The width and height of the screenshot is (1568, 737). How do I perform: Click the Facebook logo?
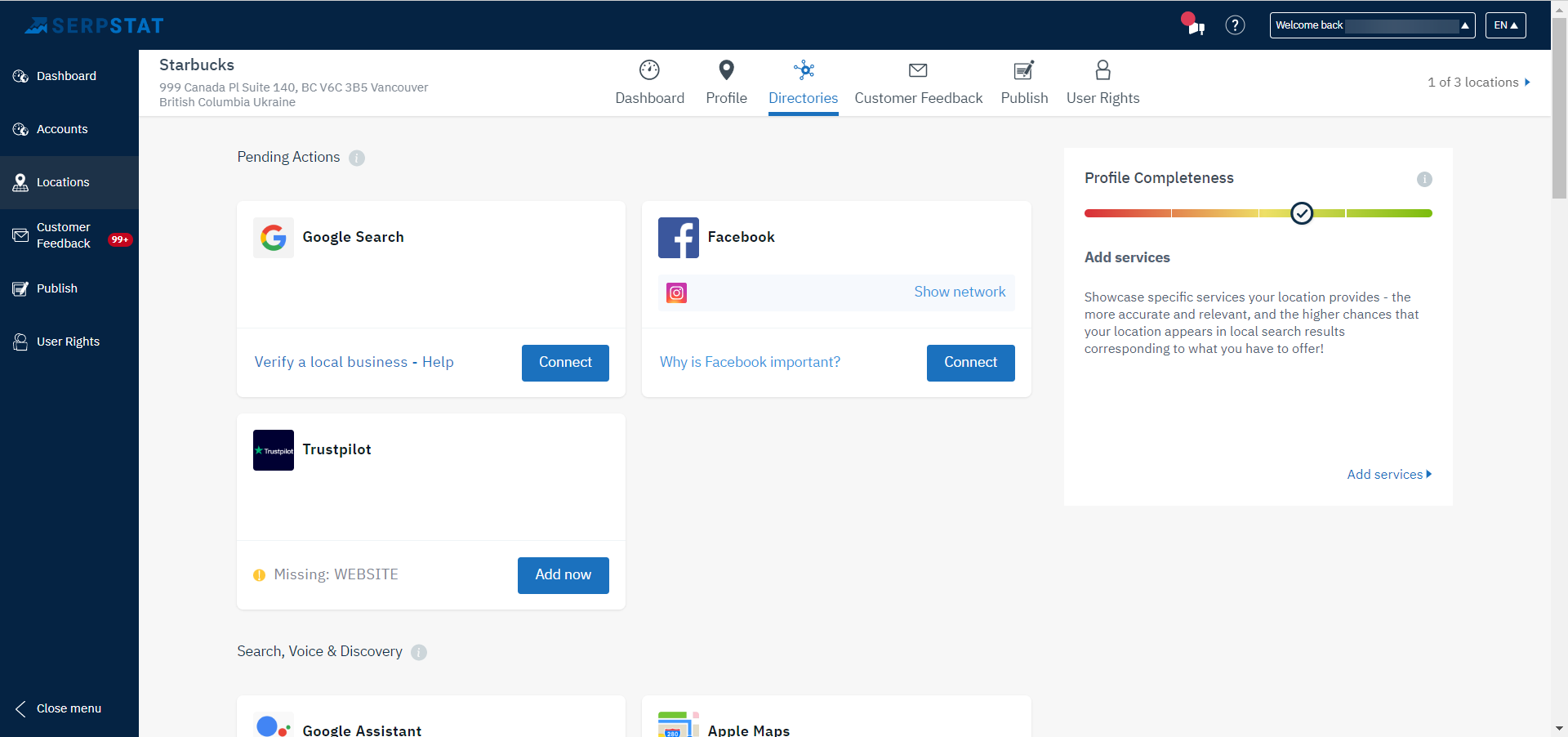(679, 238)
